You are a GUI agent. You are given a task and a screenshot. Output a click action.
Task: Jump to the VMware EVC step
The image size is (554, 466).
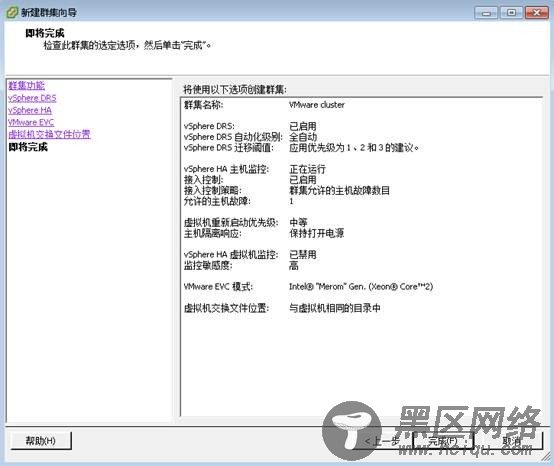pos(31,122)
